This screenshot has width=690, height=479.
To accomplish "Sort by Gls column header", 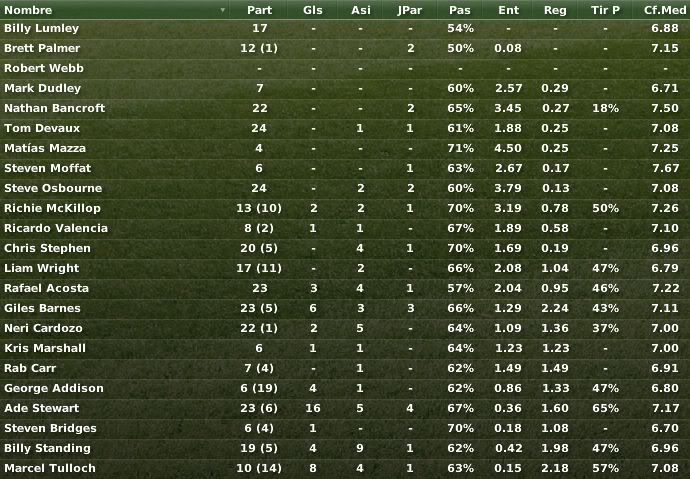I will [x=313, y=10].
